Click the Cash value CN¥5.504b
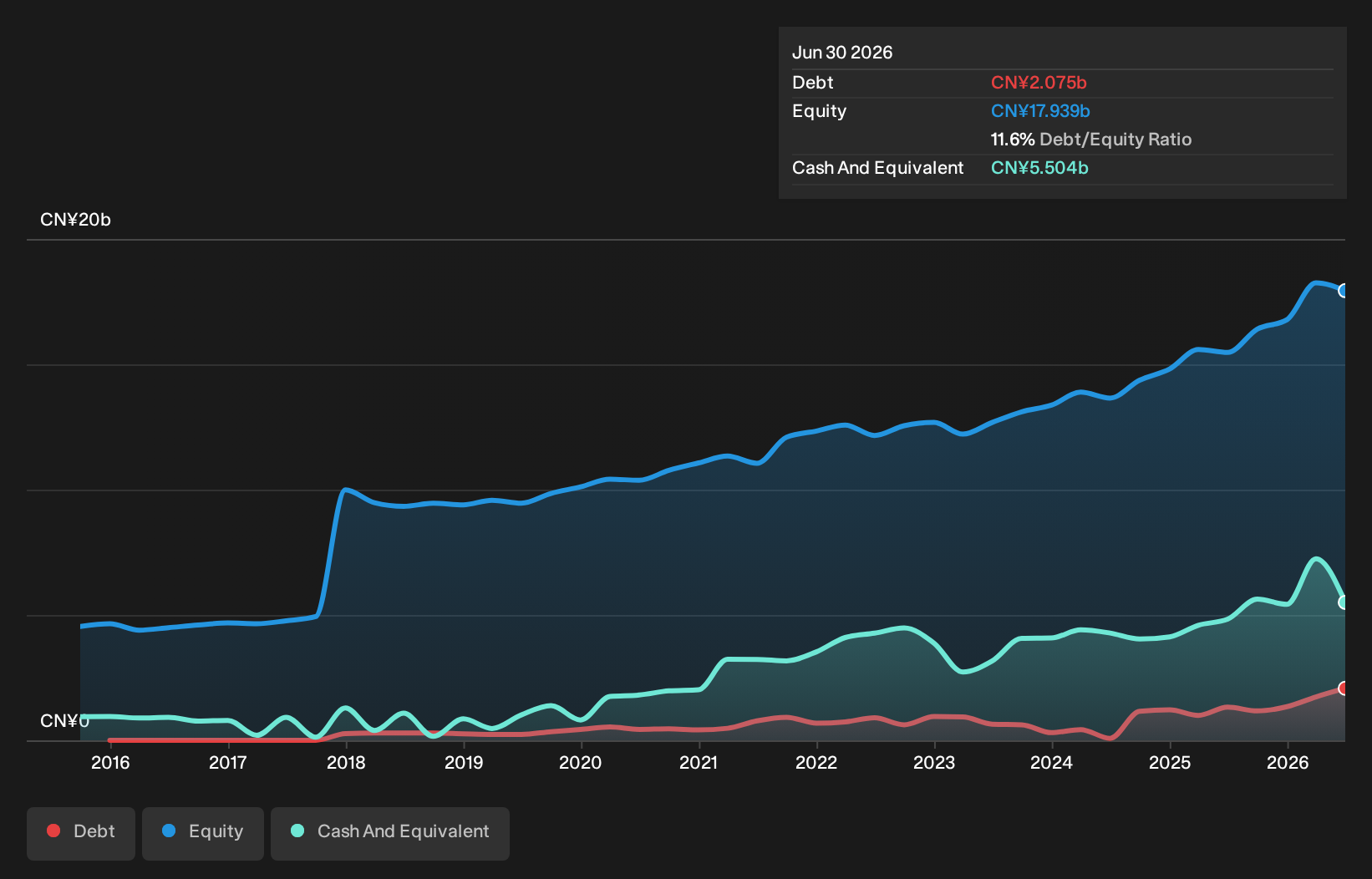The width and height of the screenshot is (1372, 879). click(1039, 168)
